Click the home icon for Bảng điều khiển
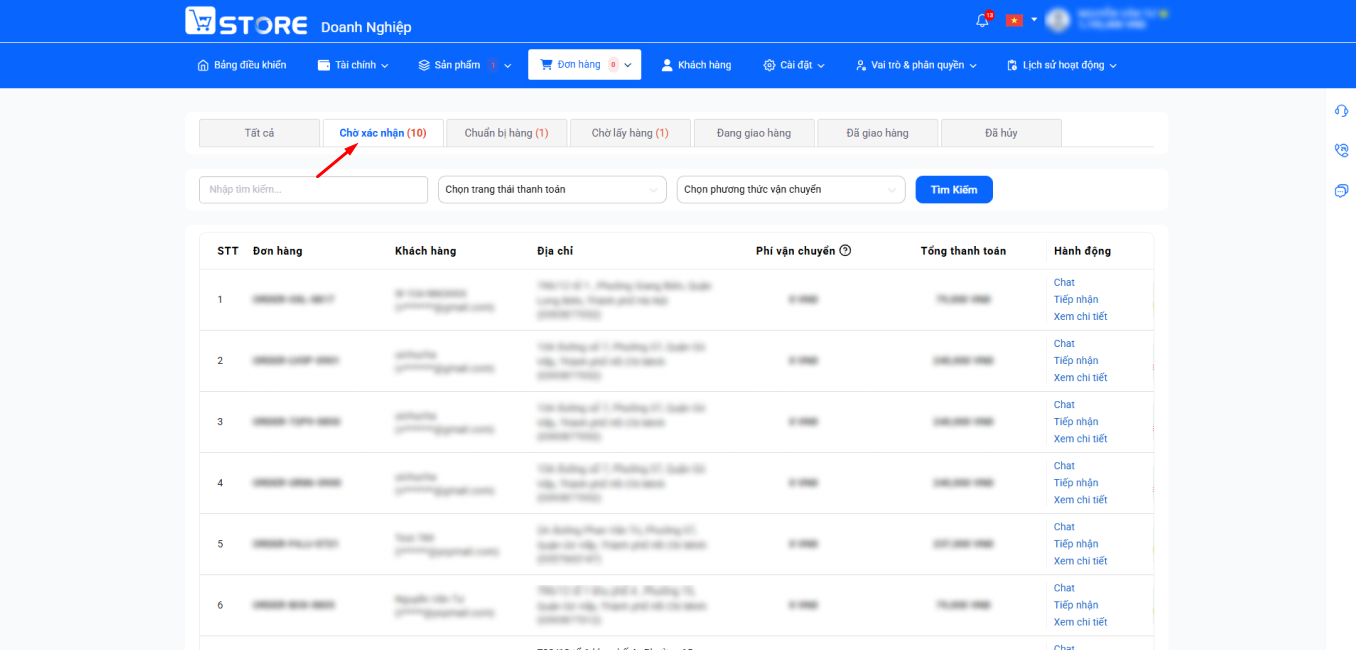Viewport: 1356px width, 650px height. point(203,65)
